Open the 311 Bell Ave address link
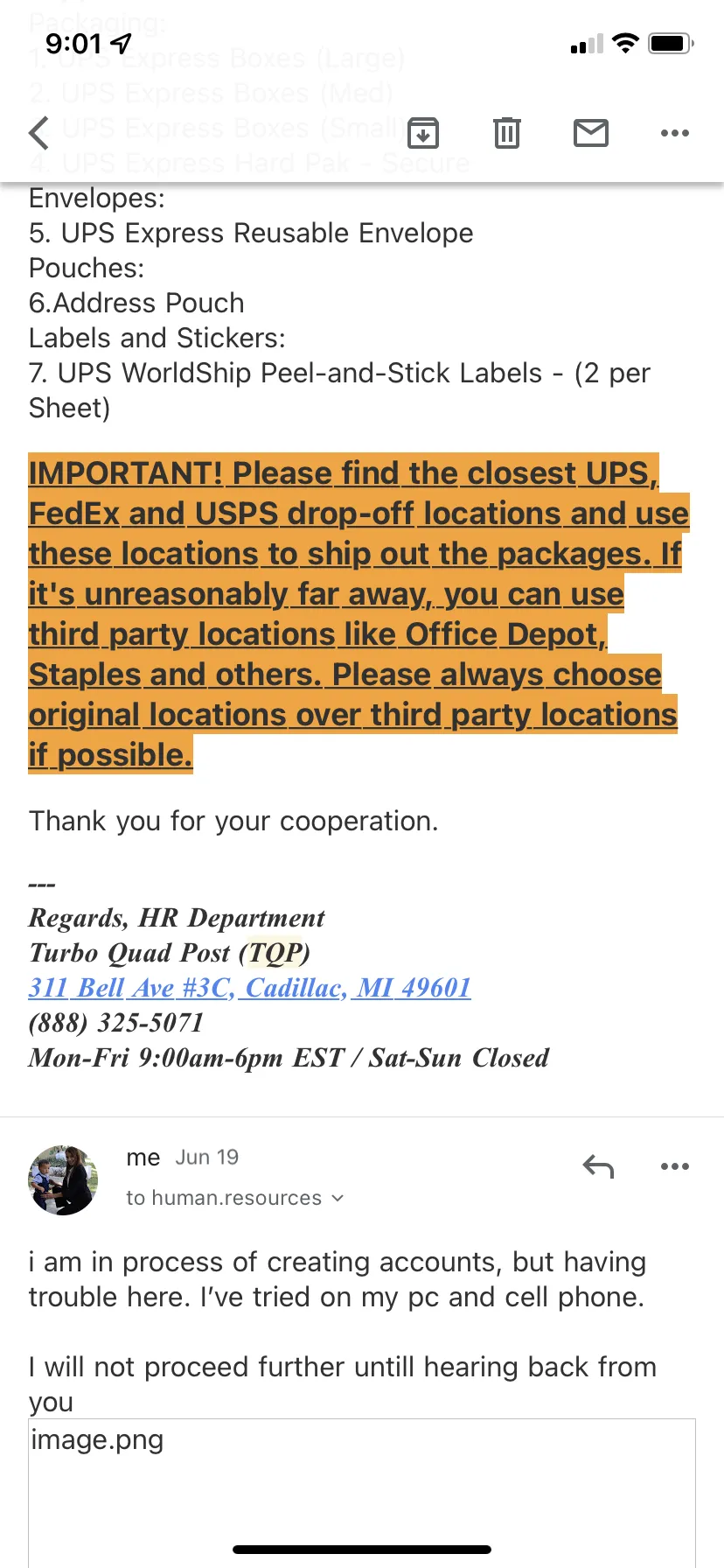Viewport: 724px width, 1568px height. click(250, 988)
